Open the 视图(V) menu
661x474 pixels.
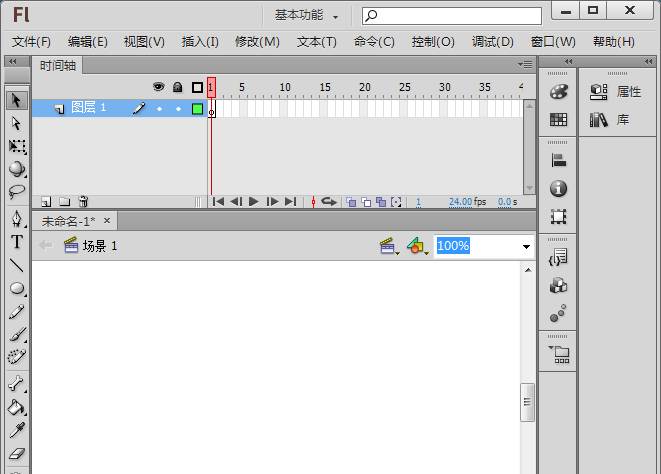144,42
